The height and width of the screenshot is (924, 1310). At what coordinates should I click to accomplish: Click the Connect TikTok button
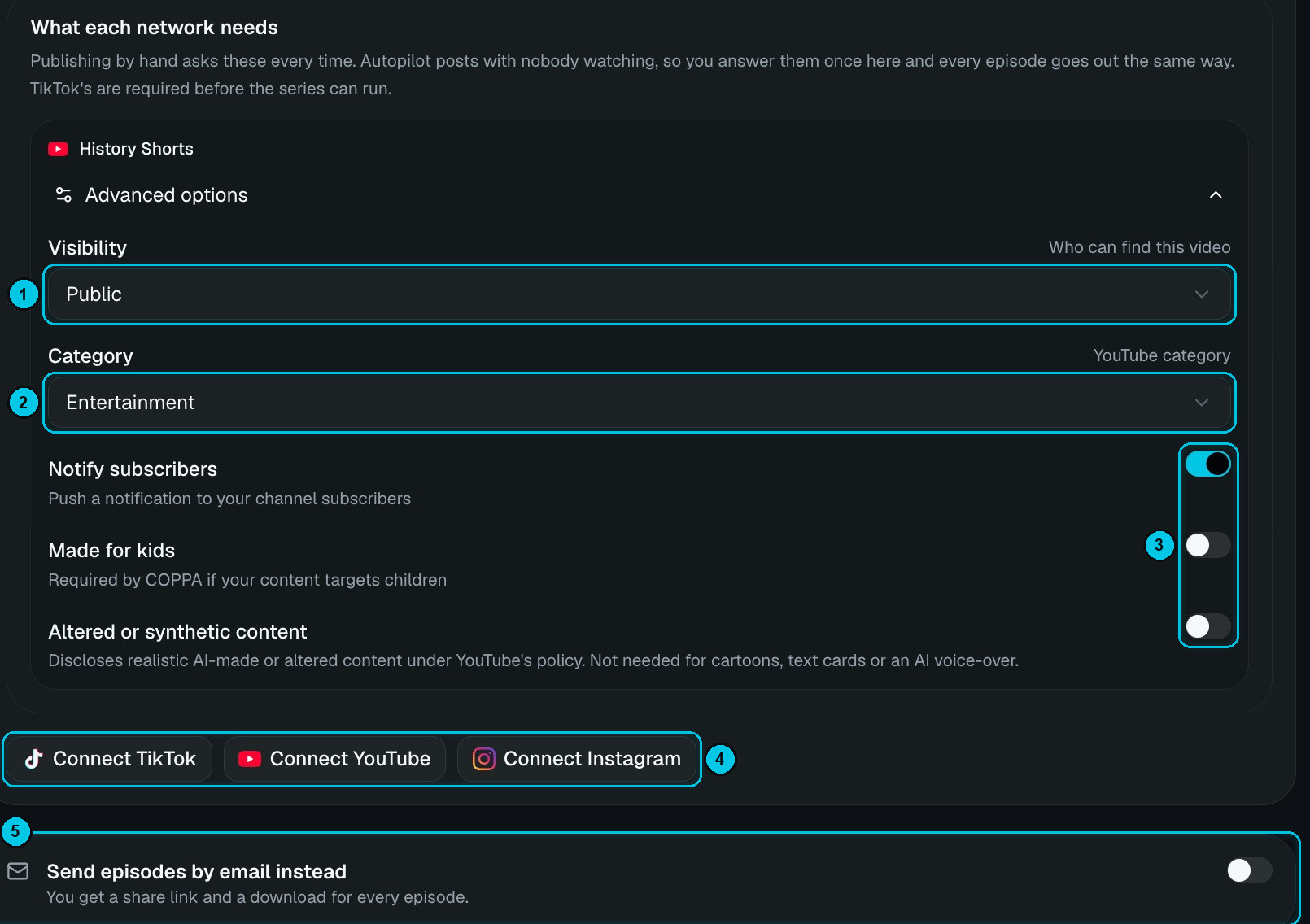tap(110, 759)
